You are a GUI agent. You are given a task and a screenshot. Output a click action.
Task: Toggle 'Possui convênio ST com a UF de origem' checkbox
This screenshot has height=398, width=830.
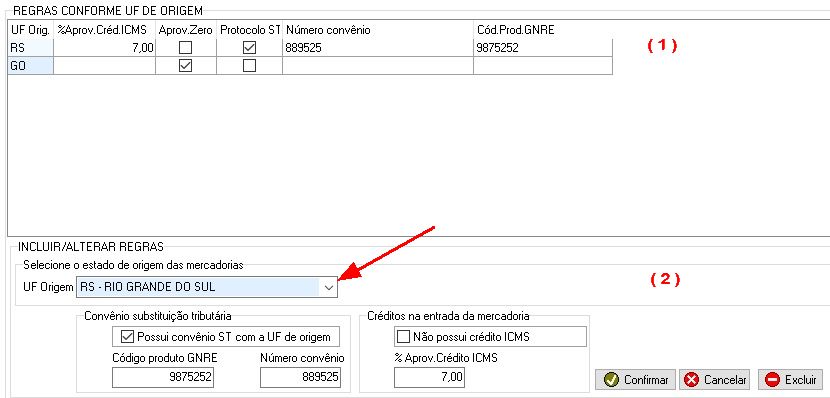point(128,337)
